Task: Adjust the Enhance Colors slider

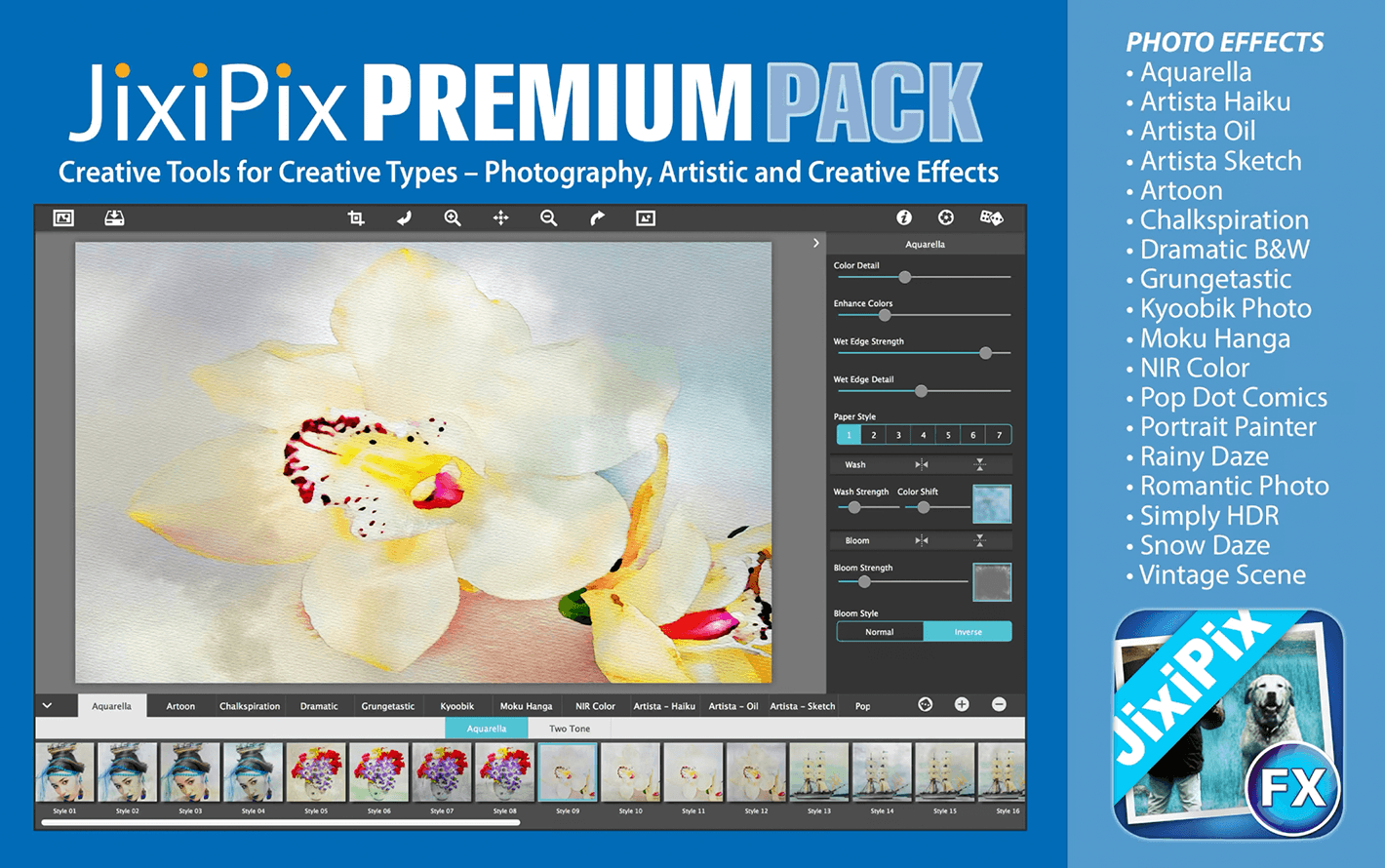Action: coord(924,316)
